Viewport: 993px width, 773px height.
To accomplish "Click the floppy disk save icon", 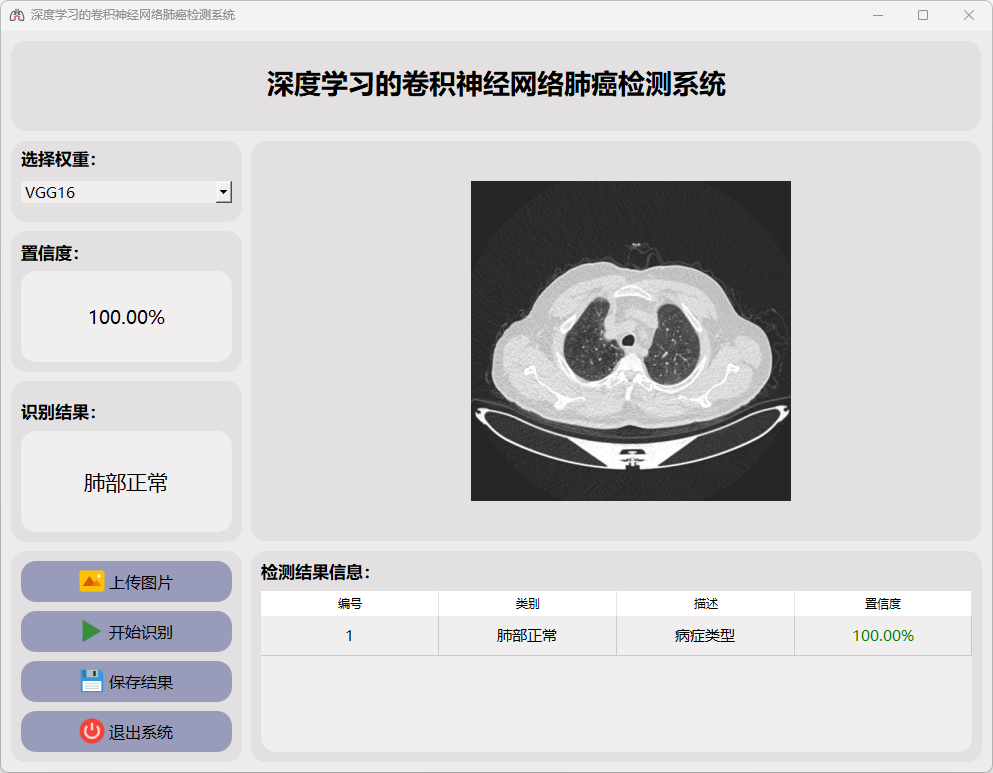I will (91, 682).
